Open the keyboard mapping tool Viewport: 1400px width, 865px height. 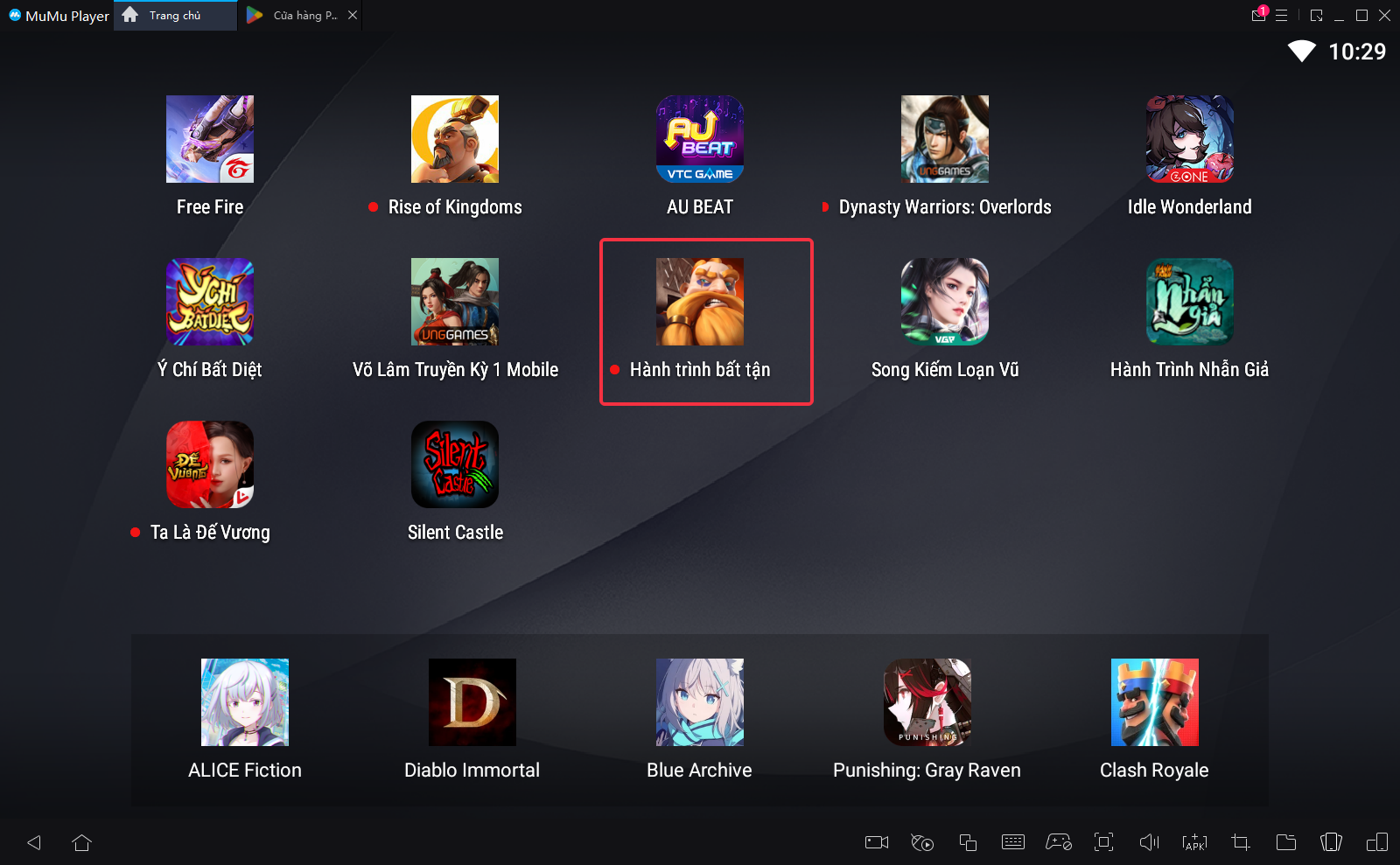click(x=1013, y=842)
